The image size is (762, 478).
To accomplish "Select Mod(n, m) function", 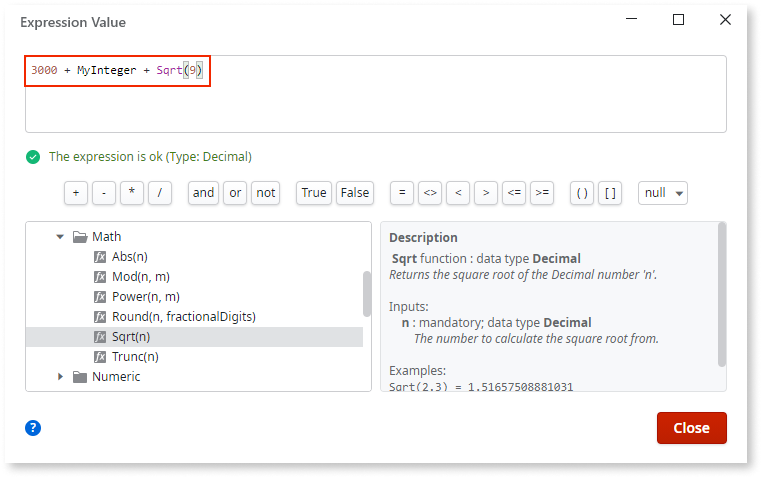I will point(141,276).
